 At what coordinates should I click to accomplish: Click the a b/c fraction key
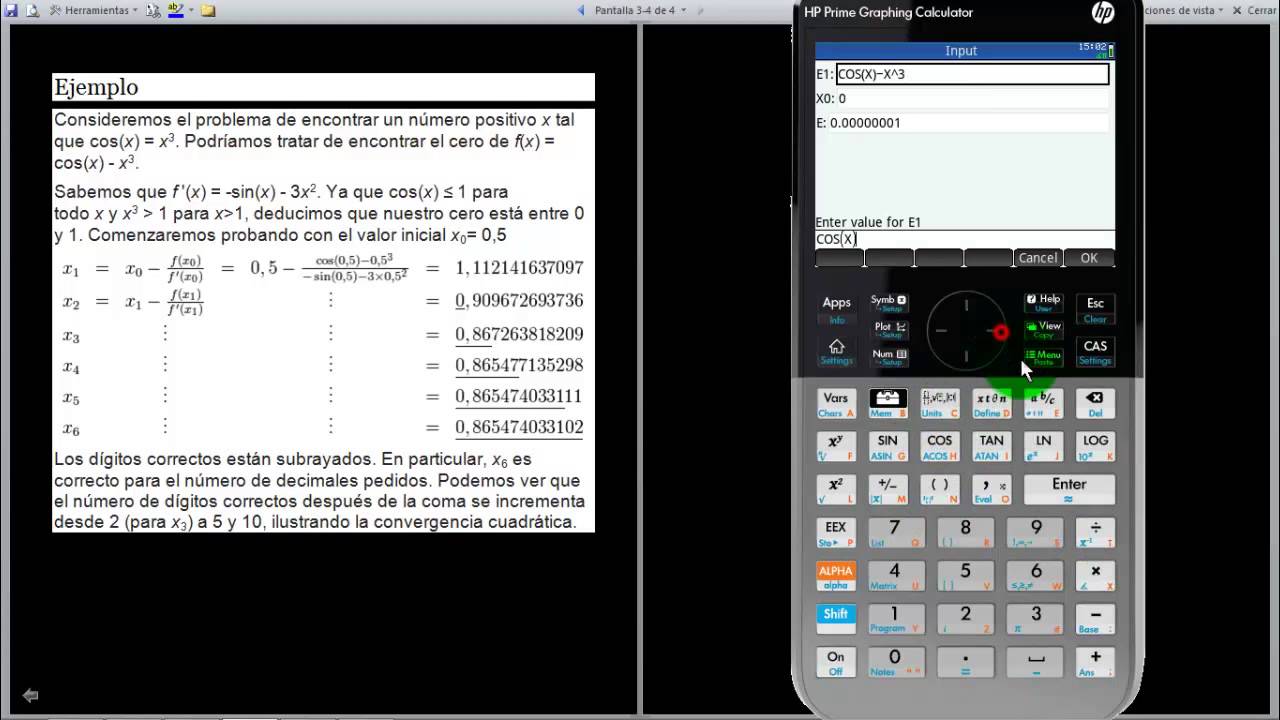pos(1043,403)
